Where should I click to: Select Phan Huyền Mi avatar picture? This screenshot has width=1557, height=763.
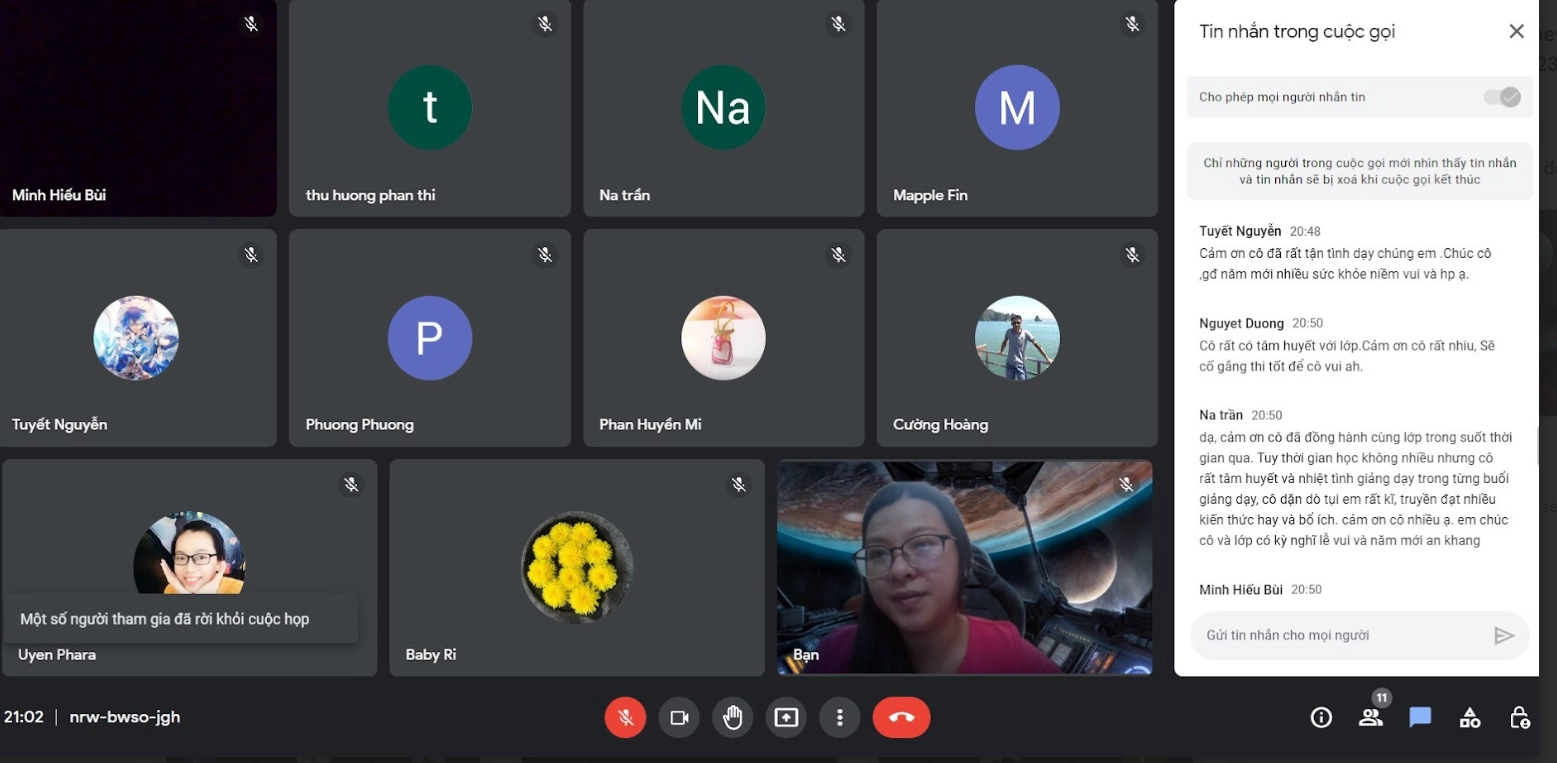(723, 338)
